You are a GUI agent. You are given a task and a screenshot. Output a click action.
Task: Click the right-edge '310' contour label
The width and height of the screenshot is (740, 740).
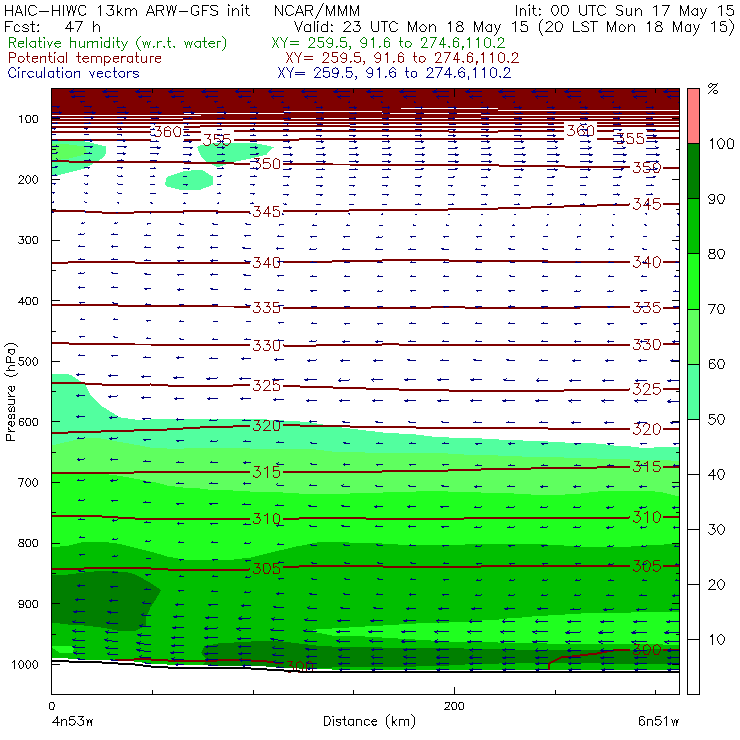click(647, 517)
